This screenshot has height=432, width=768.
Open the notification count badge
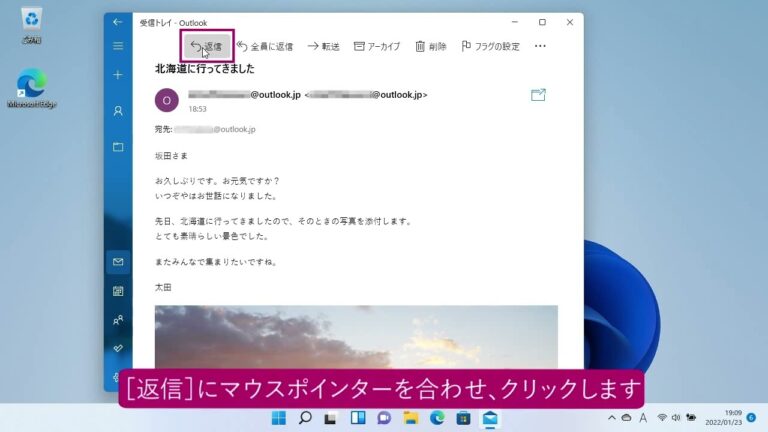tap(751, 418)
